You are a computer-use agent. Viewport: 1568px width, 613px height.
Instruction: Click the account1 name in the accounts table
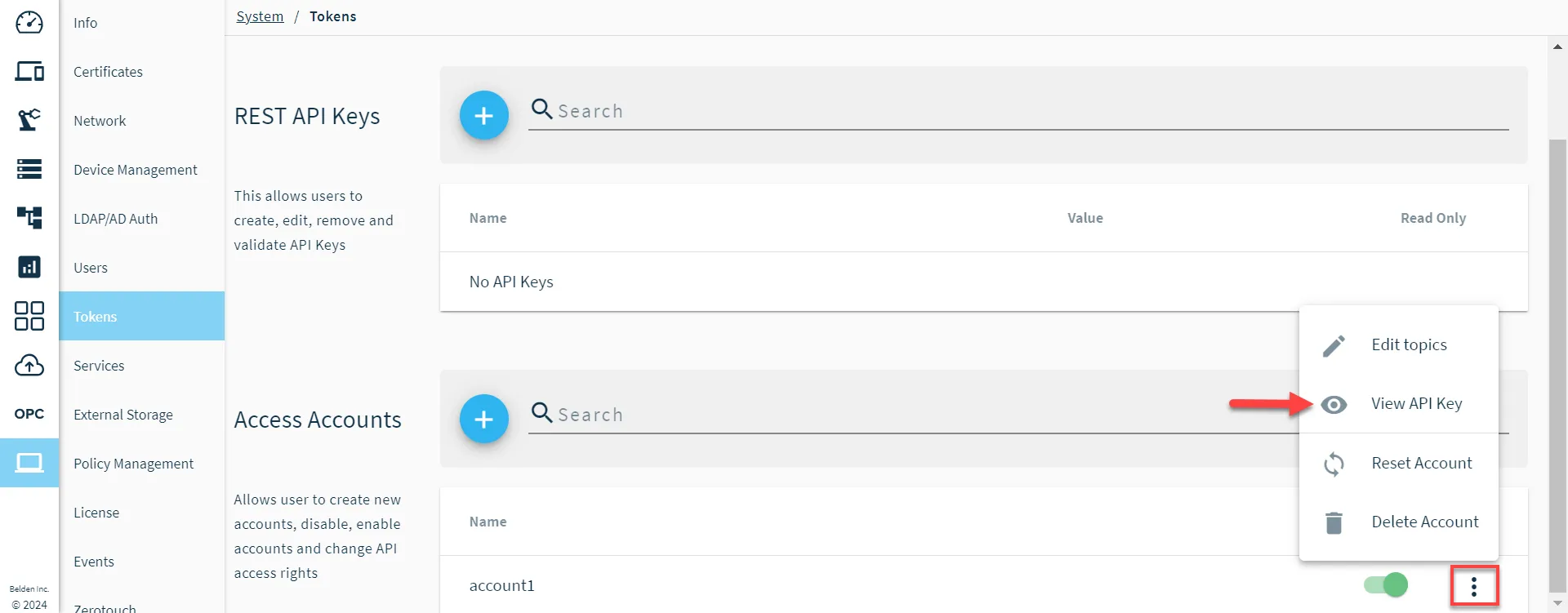(x=501, y=585)
